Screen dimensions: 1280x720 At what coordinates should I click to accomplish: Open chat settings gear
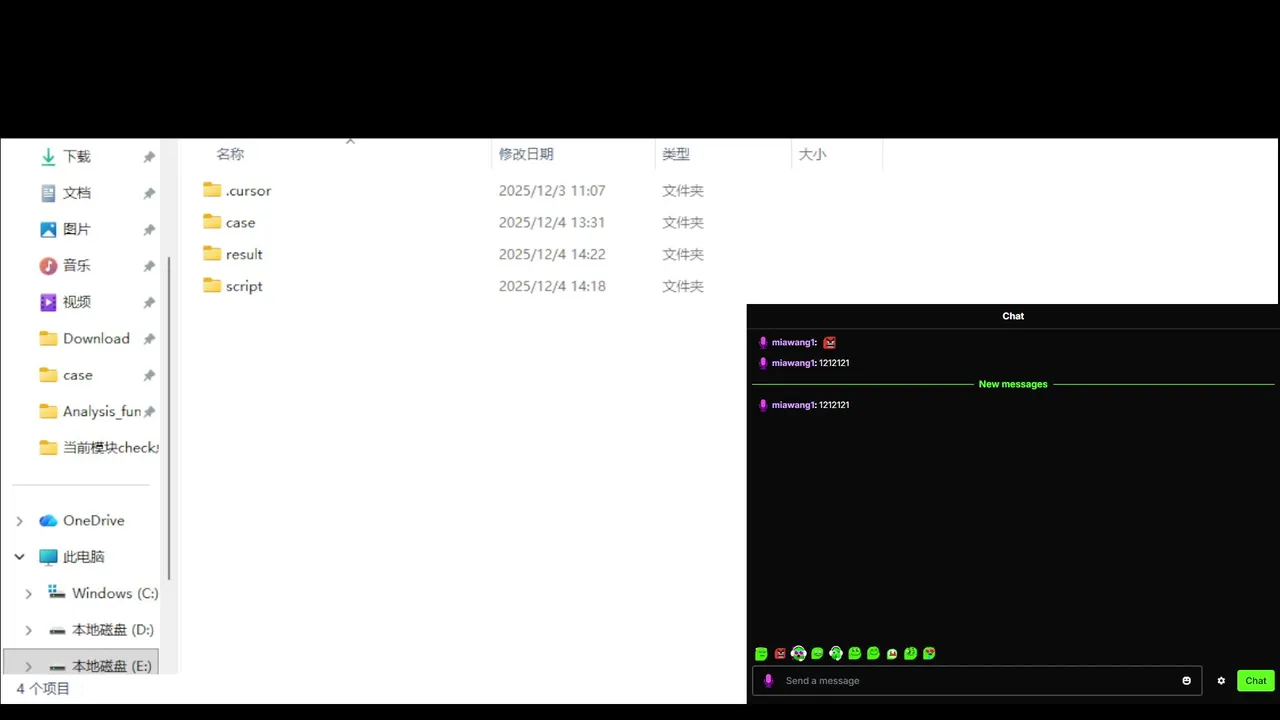point(1221,681)
